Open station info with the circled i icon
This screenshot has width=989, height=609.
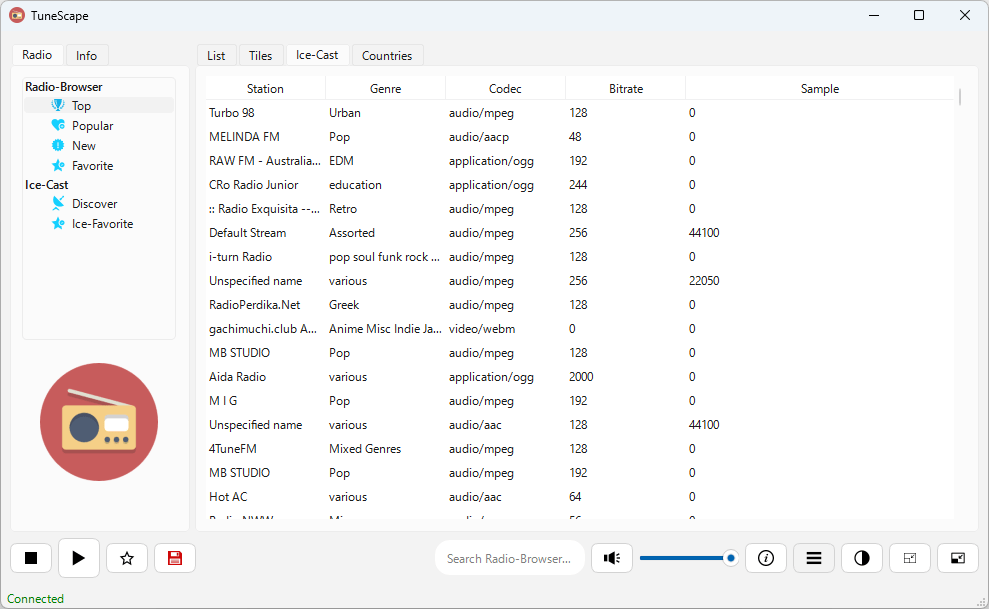(x=766, y=558)
